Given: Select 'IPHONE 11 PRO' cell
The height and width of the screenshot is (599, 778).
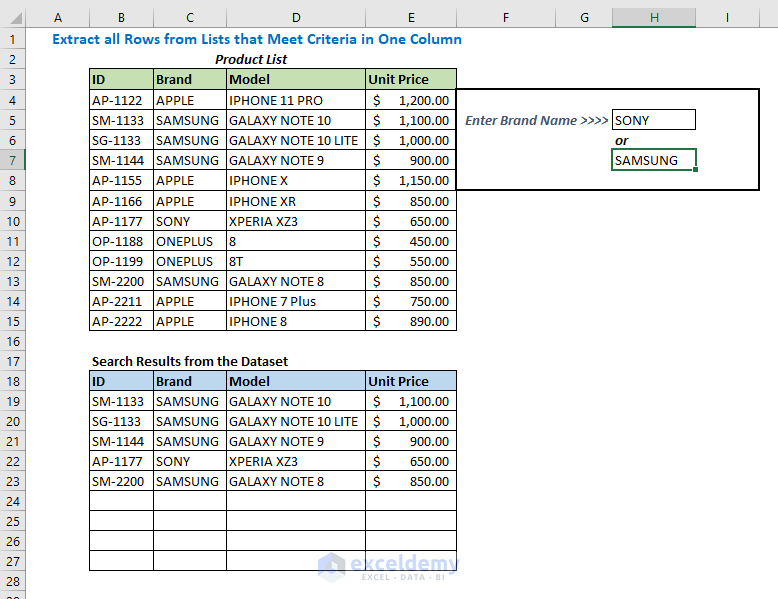Looking at the screenshot, I should pos(296,100).
